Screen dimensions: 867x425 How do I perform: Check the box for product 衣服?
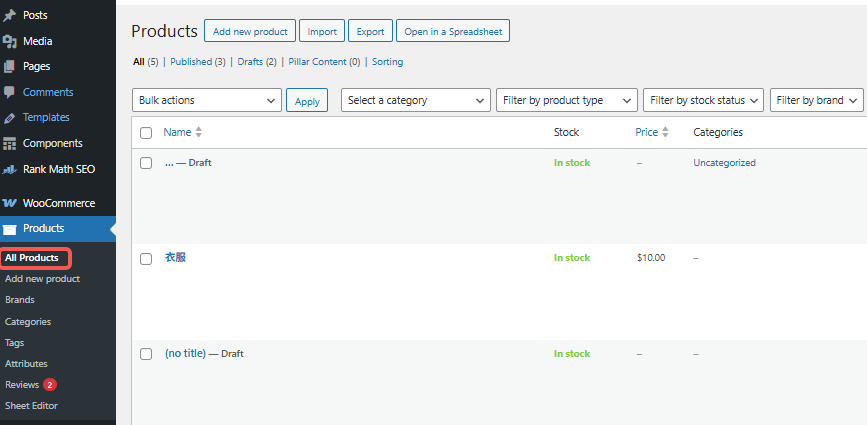(x=146, y=258)
